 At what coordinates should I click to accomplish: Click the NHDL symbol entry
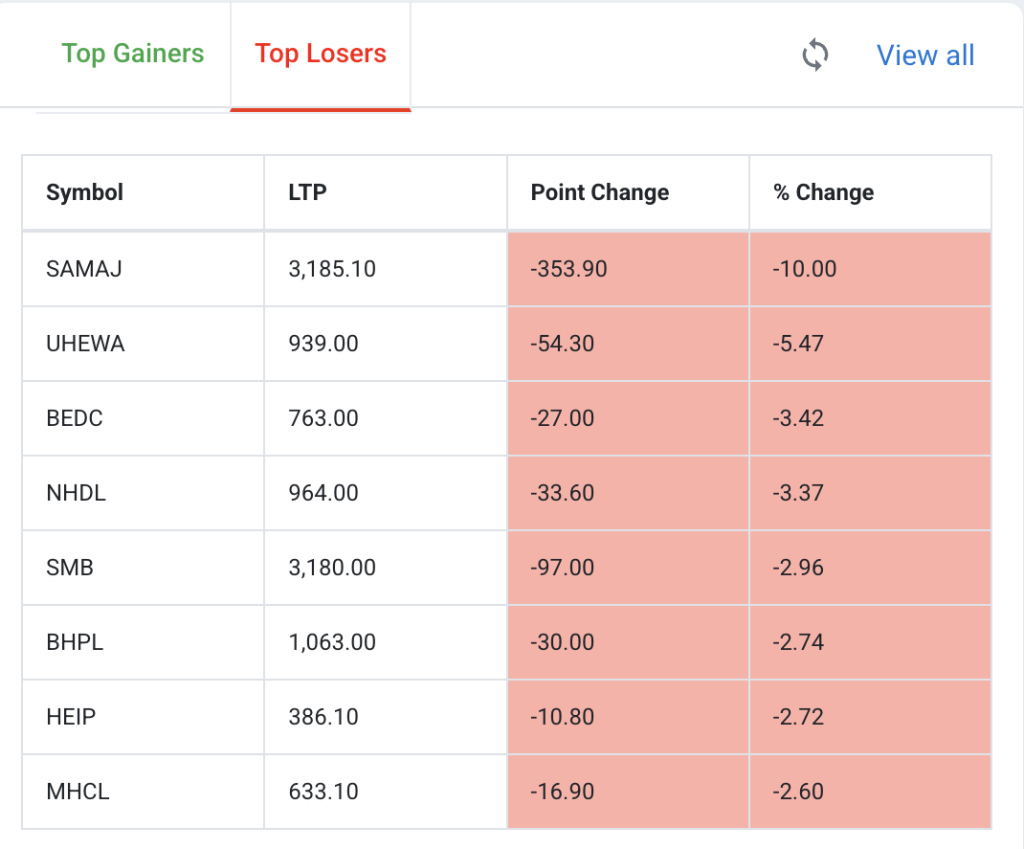coord(76,493)
